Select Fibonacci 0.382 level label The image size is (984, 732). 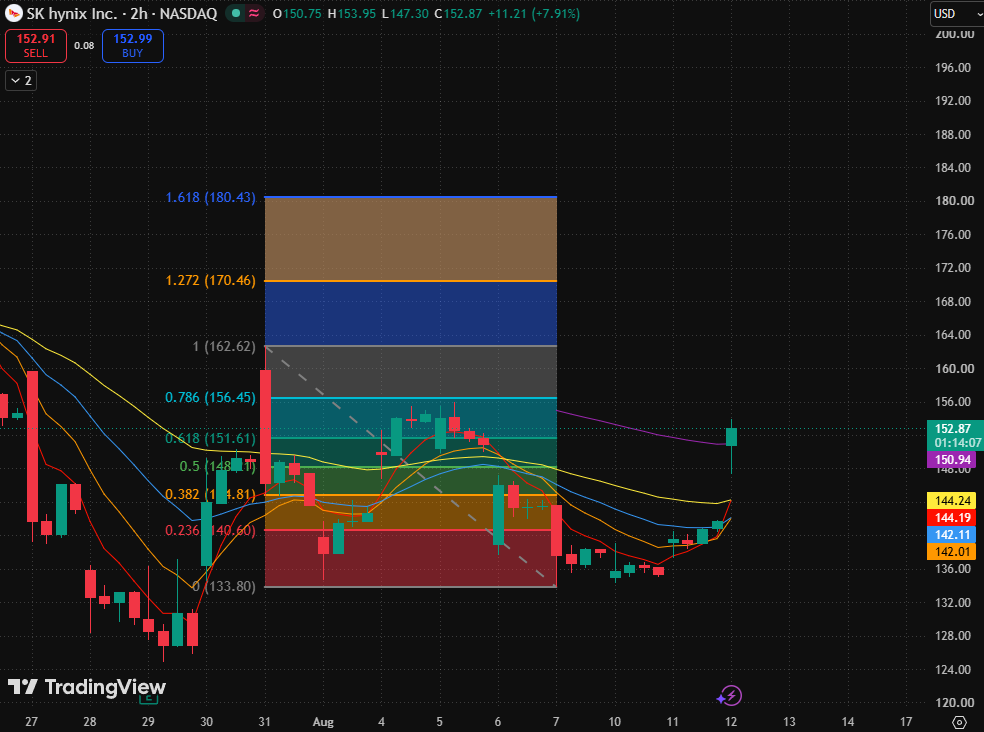[x=210, y=495]
